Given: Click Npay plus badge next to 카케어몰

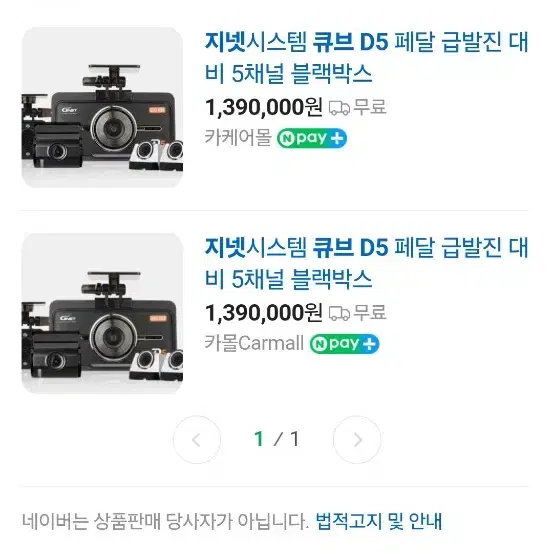Looking at the screenshot, I should pyautogui.click(x=312, y=138).
